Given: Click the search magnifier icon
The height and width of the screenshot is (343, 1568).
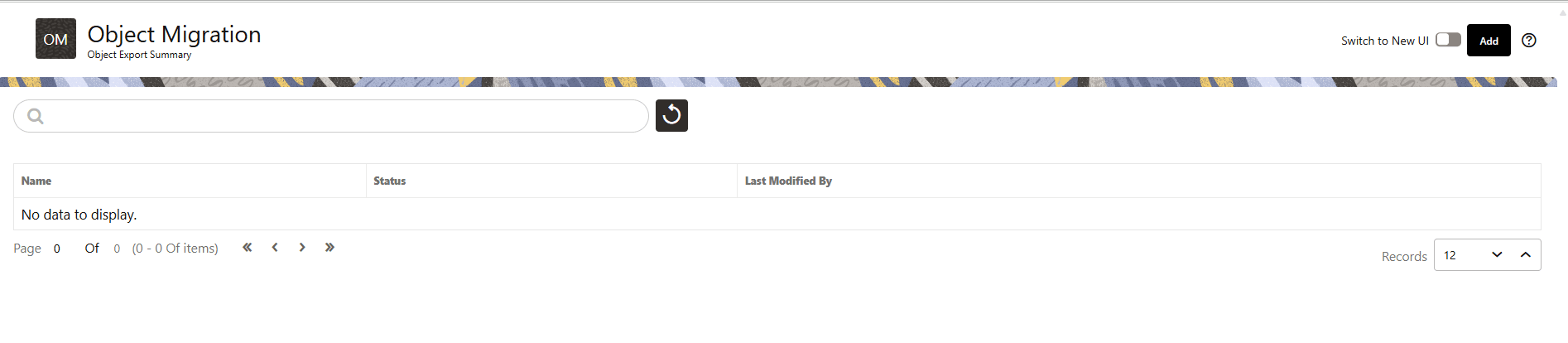Looking at the screenshot, I should (x=36, y=116).
